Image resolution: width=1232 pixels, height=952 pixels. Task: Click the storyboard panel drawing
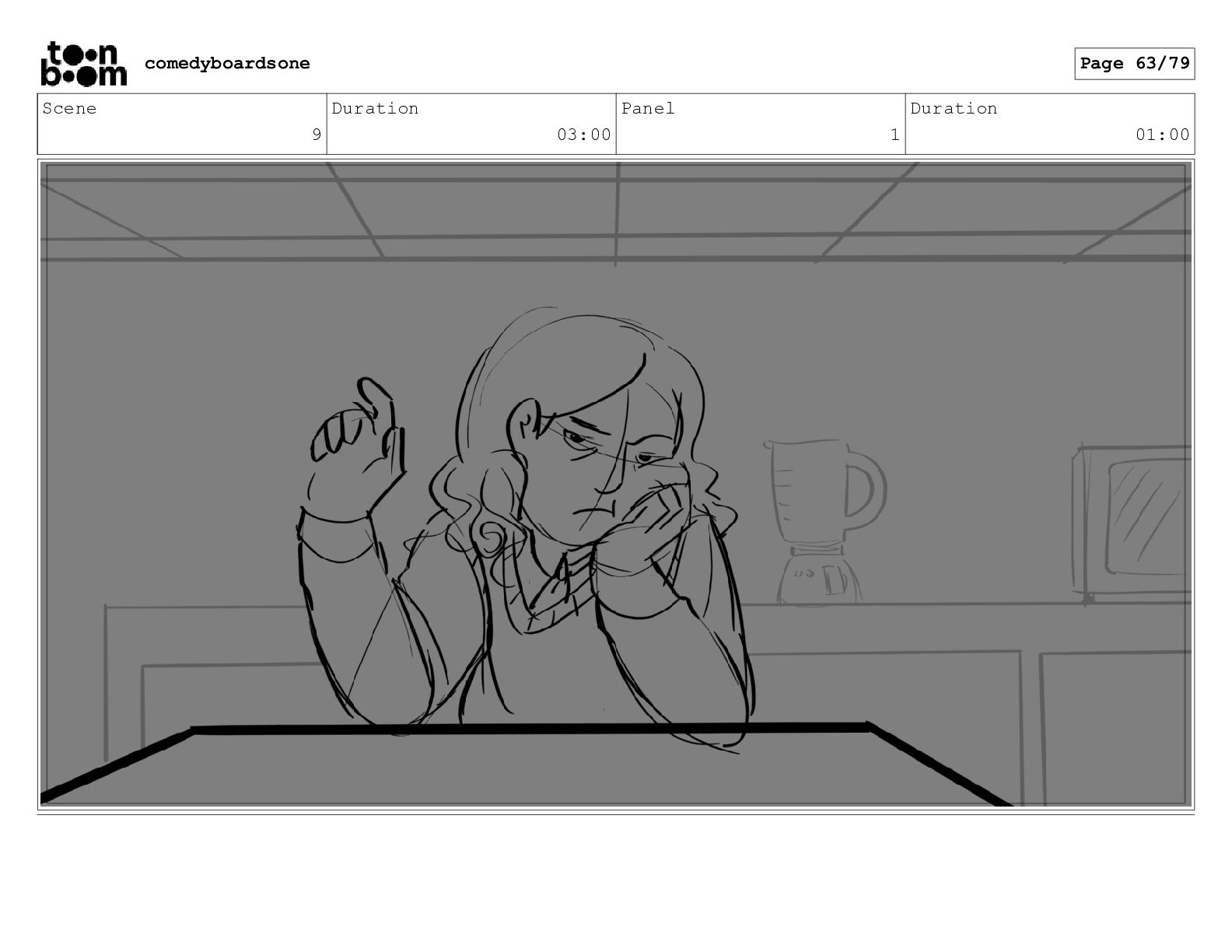tap(616, 484)
